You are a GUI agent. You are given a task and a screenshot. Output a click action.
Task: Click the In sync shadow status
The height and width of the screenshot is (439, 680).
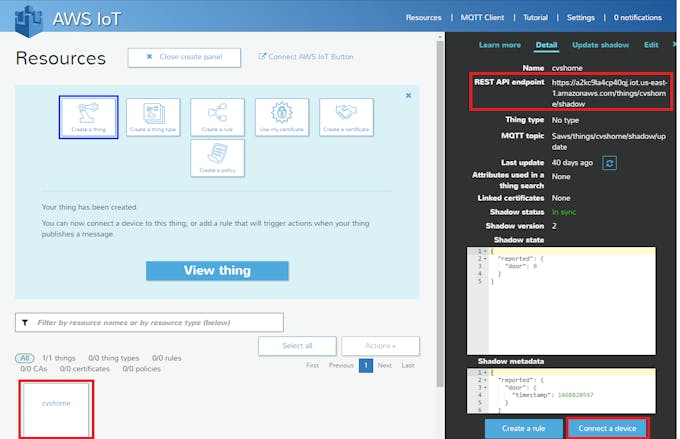pos(564,212)
